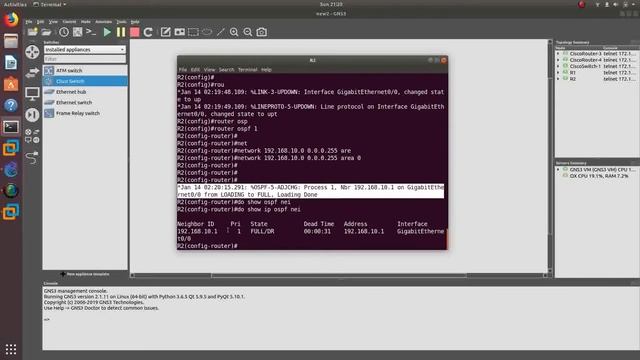Viewport: 640px width, 360px height.
Task: Open Terminal app menu in top bar
Action: click(49, 4)
